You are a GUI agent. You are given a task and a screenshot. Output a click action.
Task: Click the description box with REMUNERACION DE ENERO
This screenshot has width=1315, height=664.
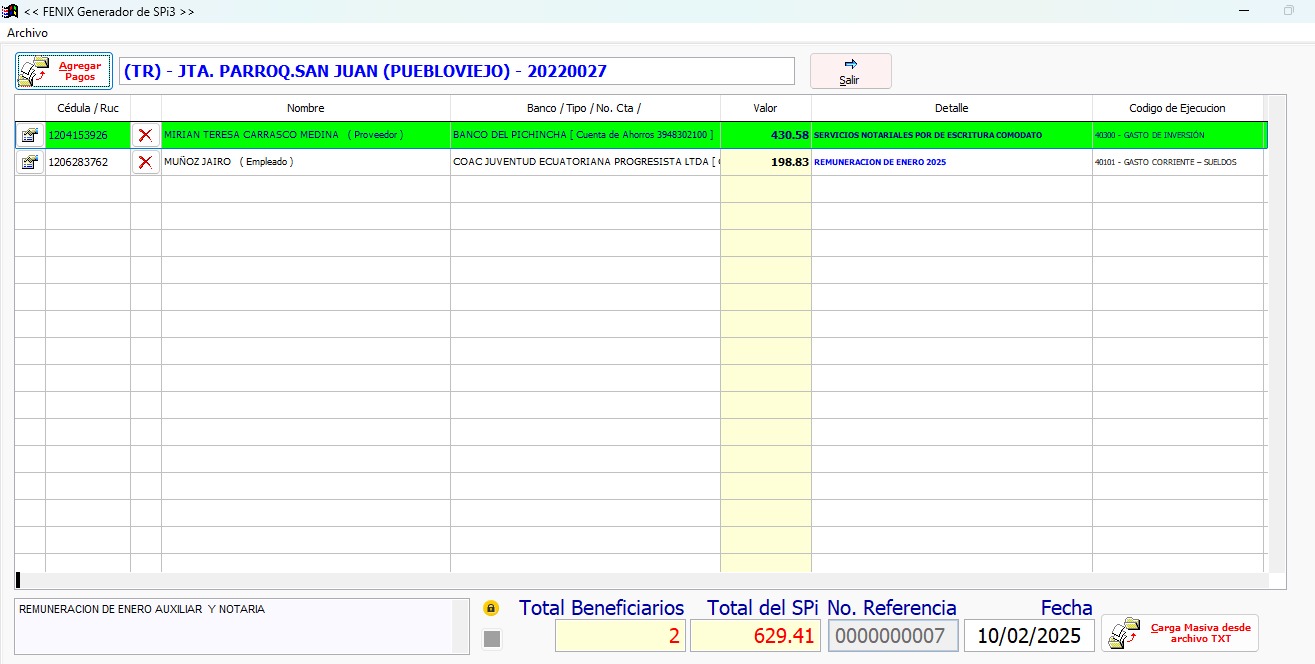pyautogui.click(x=235, y=626)
